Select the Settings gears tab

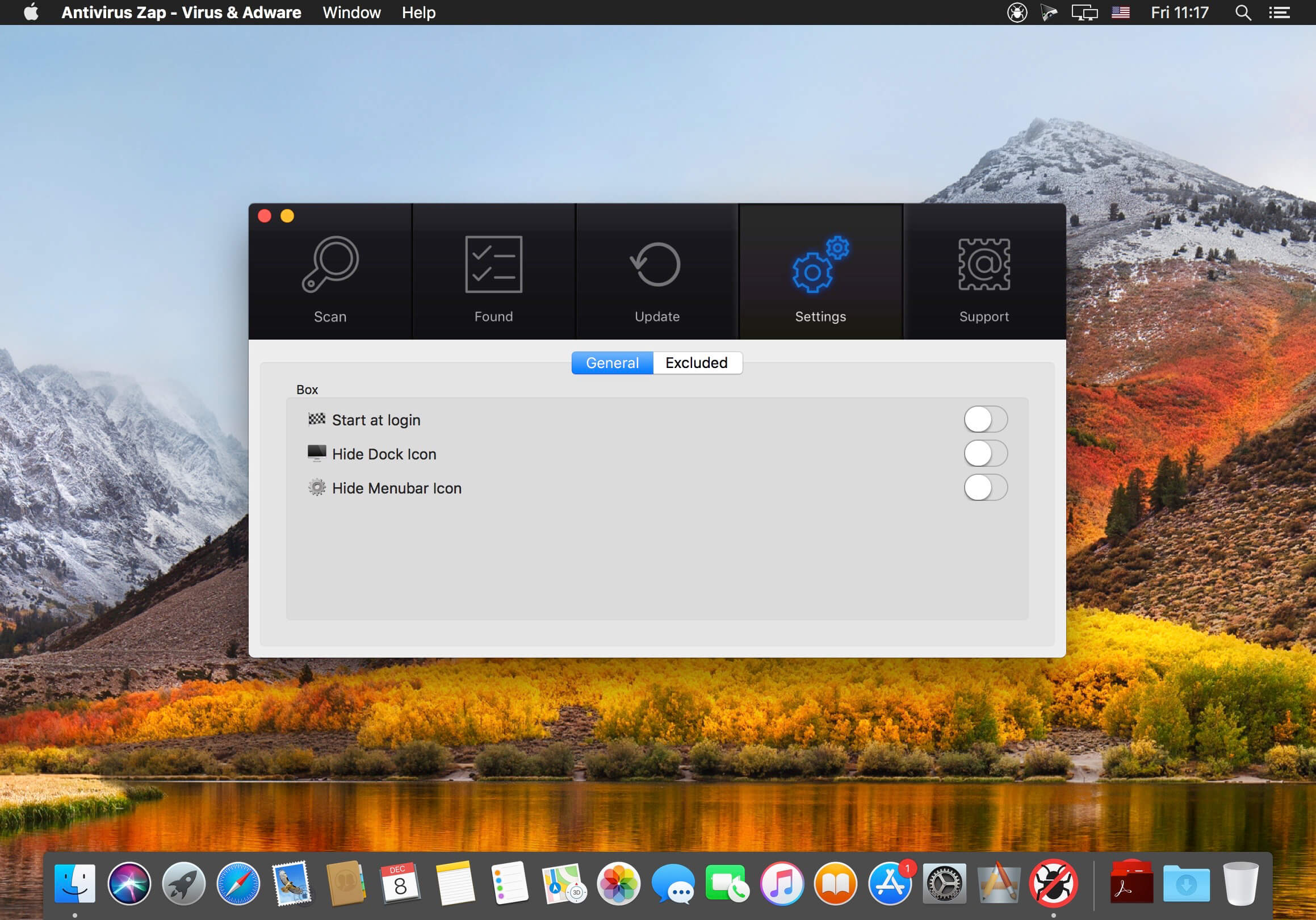[821, 271]
